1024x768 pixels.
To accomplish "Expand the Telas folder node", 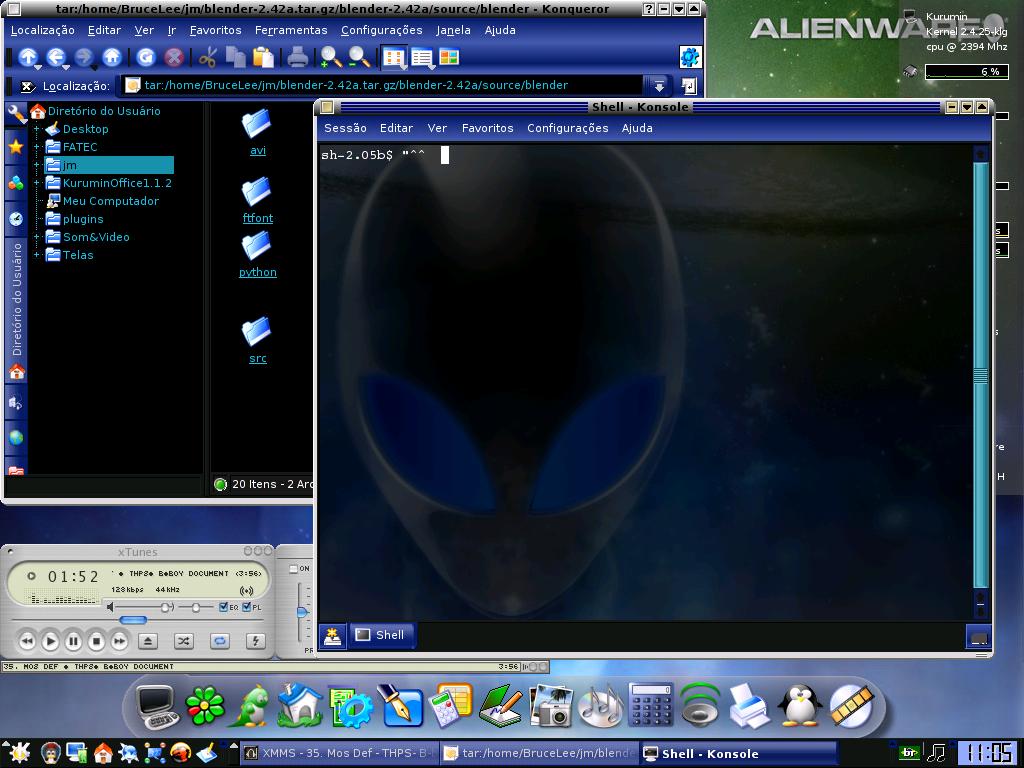I will point(37,255).
